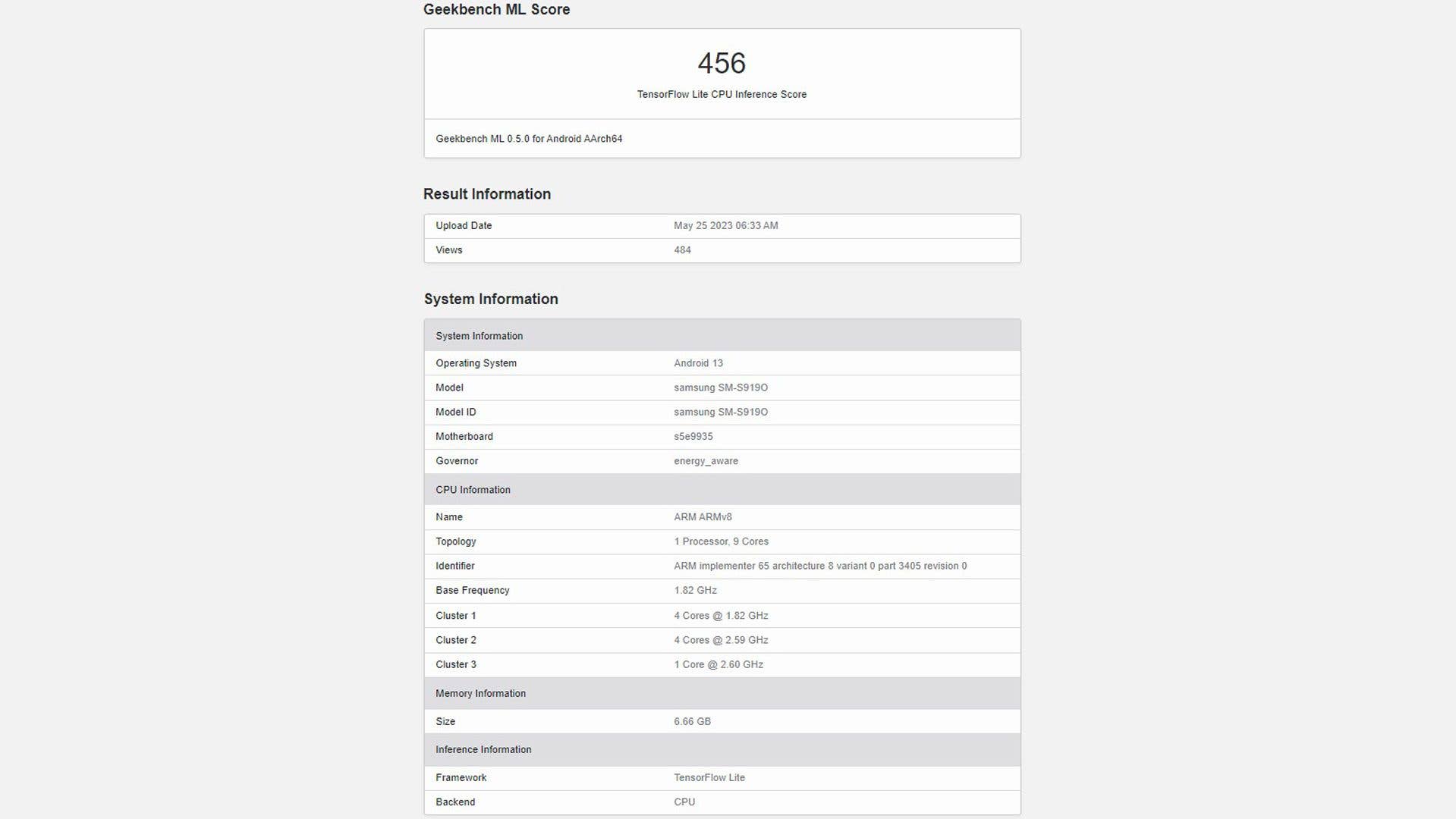Click the Framework value TensorFlow Lite
The image size is (1456, 819).
point(709,777)
